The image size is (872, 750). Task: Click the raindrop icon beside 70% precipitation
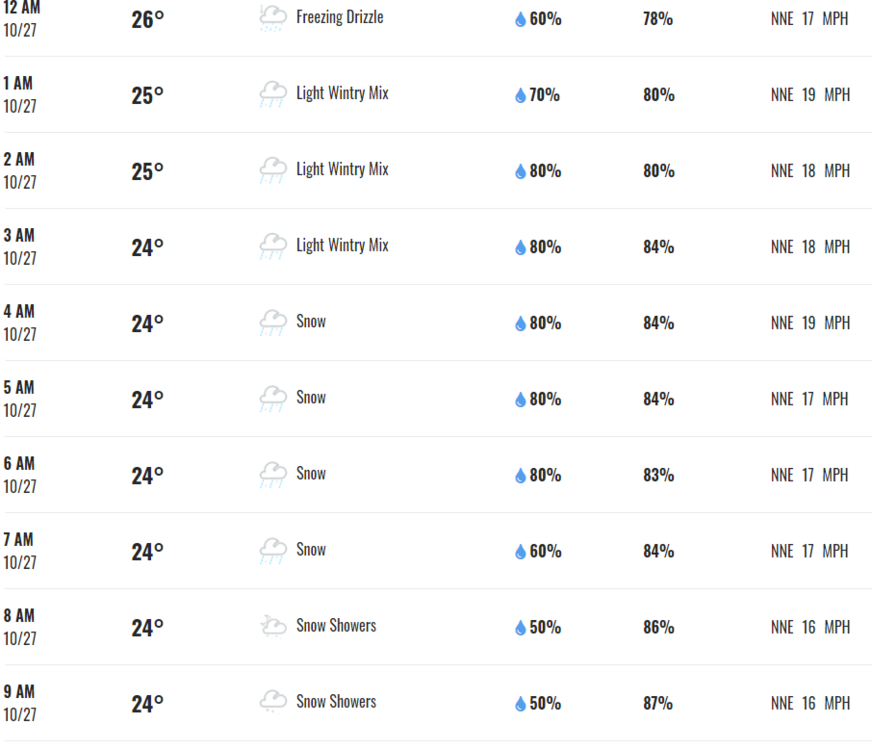(520, 96)
